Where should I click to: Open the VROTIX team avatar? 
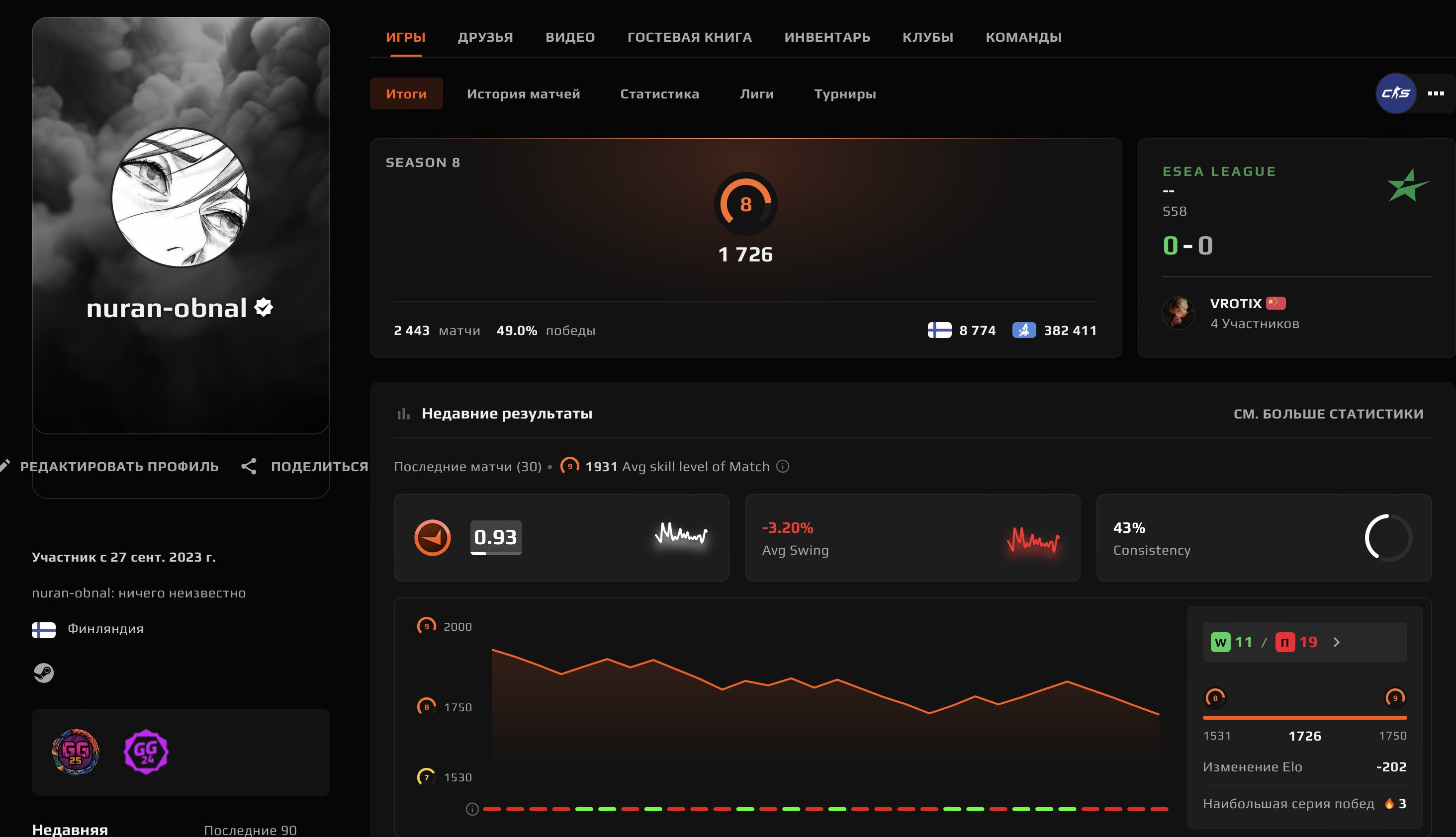tap(1178, 312)
